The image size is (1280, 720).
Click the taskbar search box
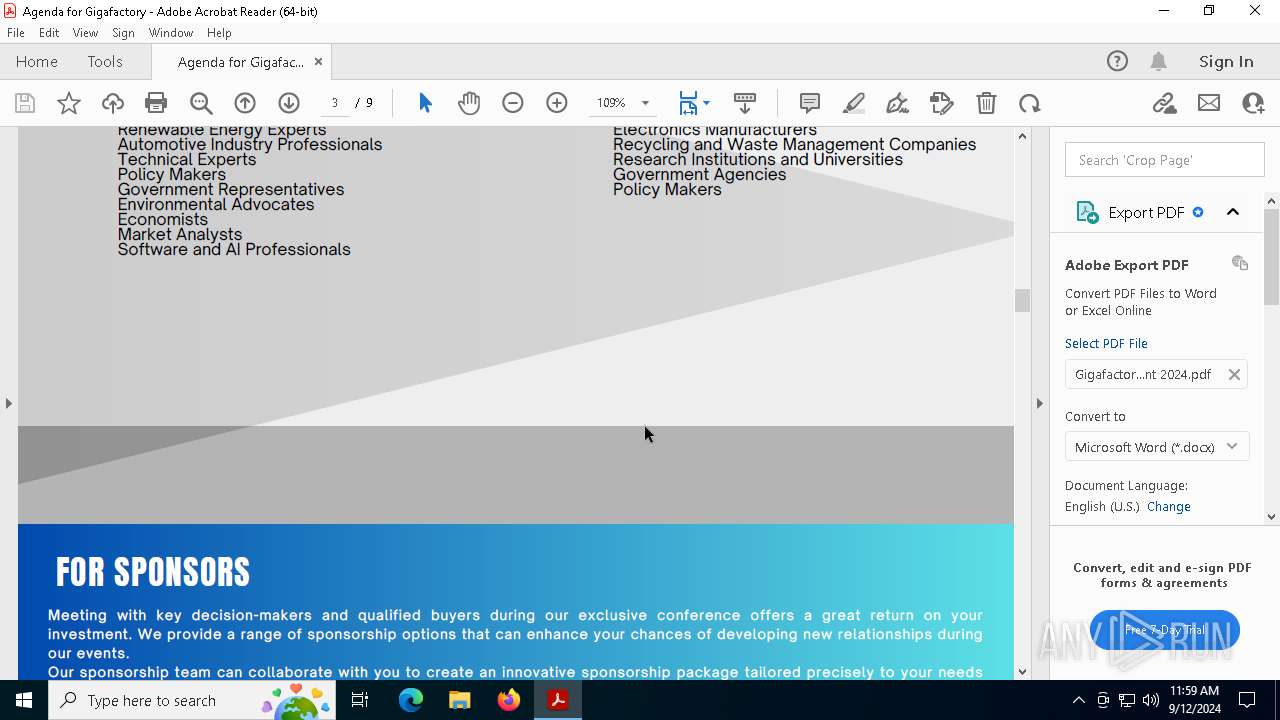tap(193, 700)
